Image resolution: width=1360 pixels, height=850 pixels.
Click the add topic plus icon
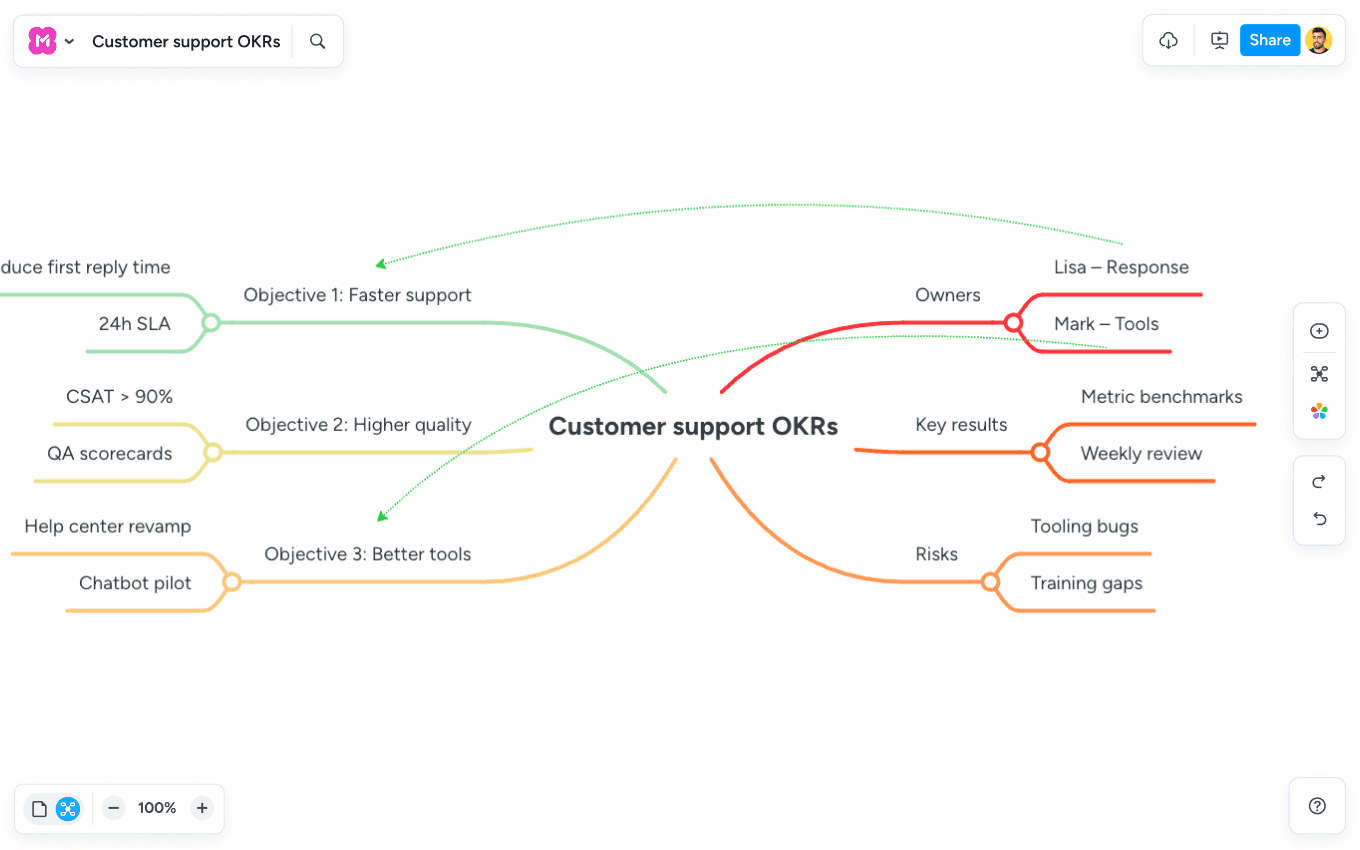tap(1319, 331)
